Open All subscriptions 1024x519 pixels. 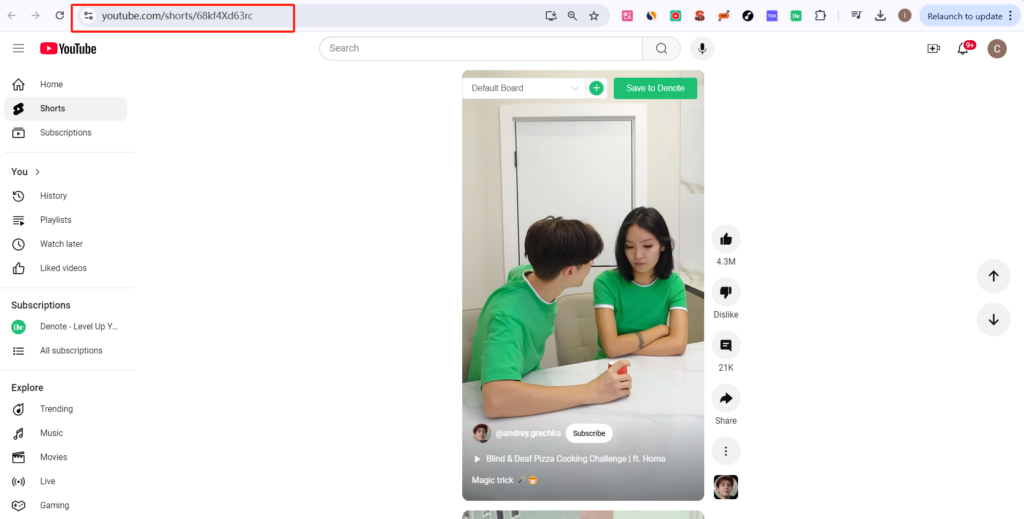pyautogui.click(x=65, y=351)
